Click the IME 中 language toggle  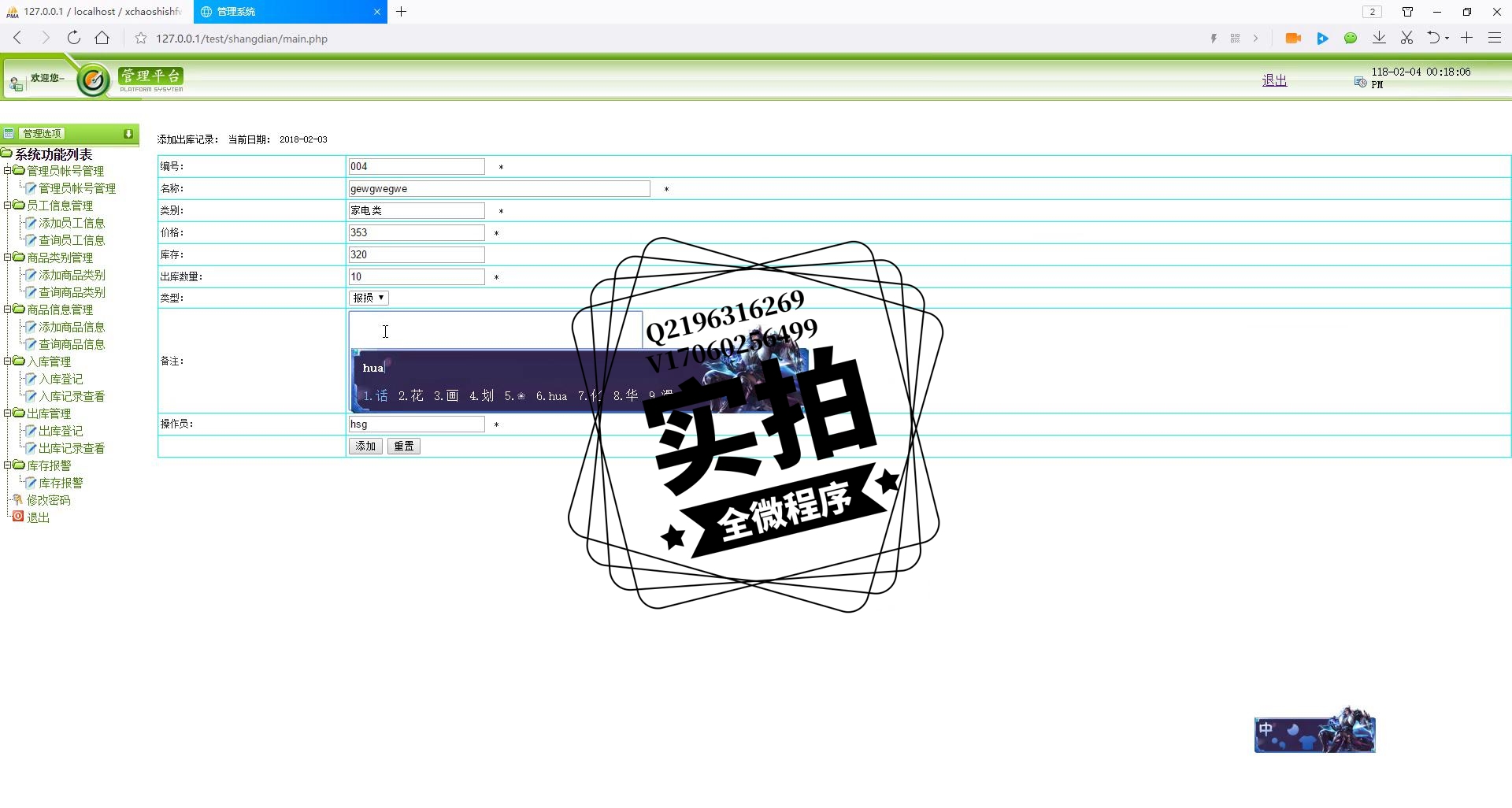[x=1266, y=728]
